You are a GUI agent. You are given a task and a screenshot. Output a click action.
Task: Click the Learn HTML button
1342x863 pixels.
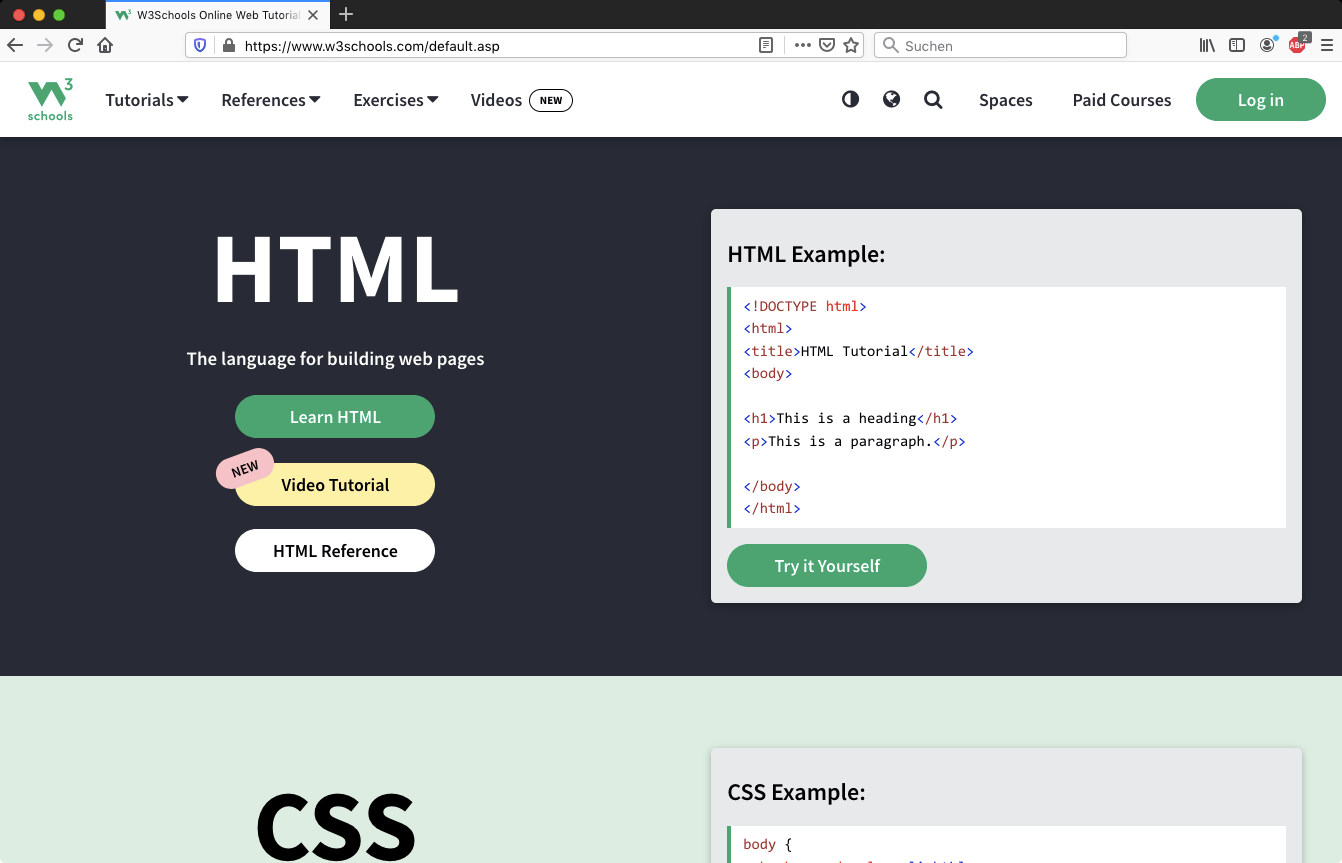[x=335, y=417]
